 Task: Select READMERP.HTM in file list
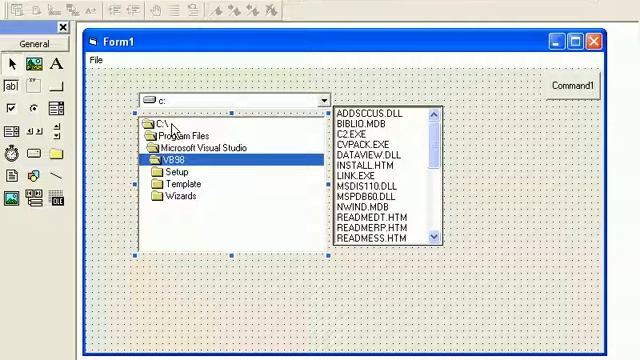point(371,228)
